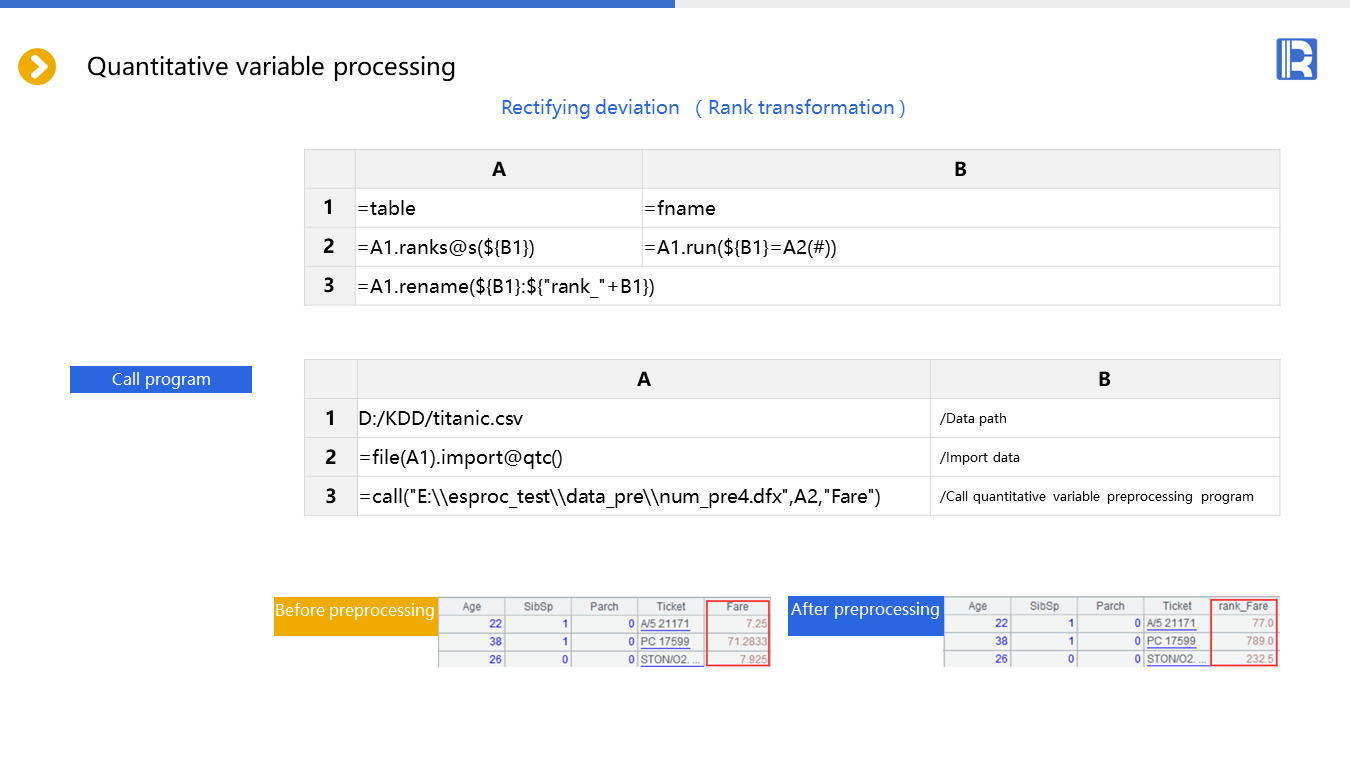1350x759 pixels.
Task: Click the orange arrow chevron icon
Action: click(37, 67)
